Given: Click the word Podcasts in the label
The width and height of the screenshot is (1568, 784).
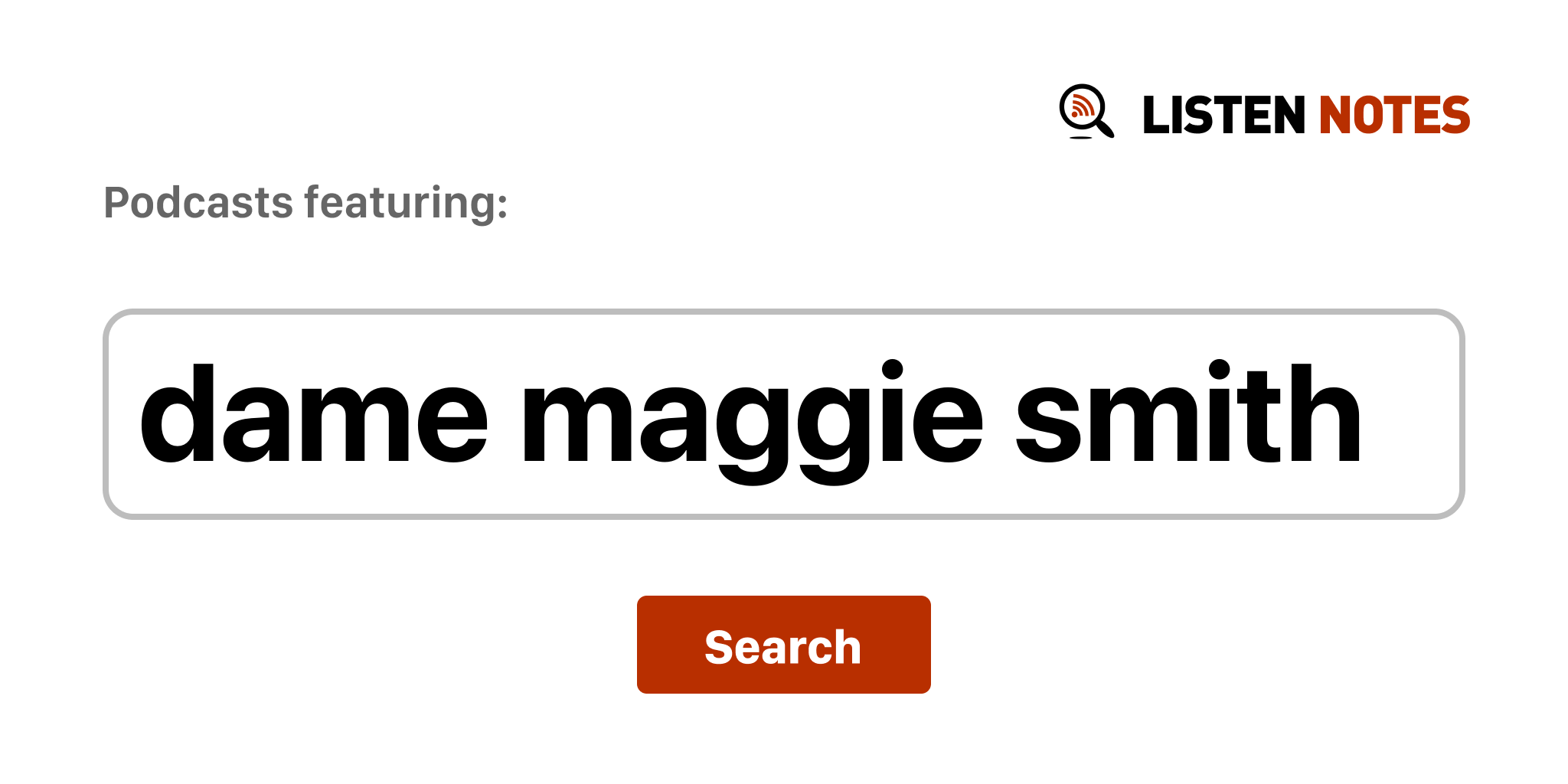Looking at the screenshot, I should [x=199, y=203].
